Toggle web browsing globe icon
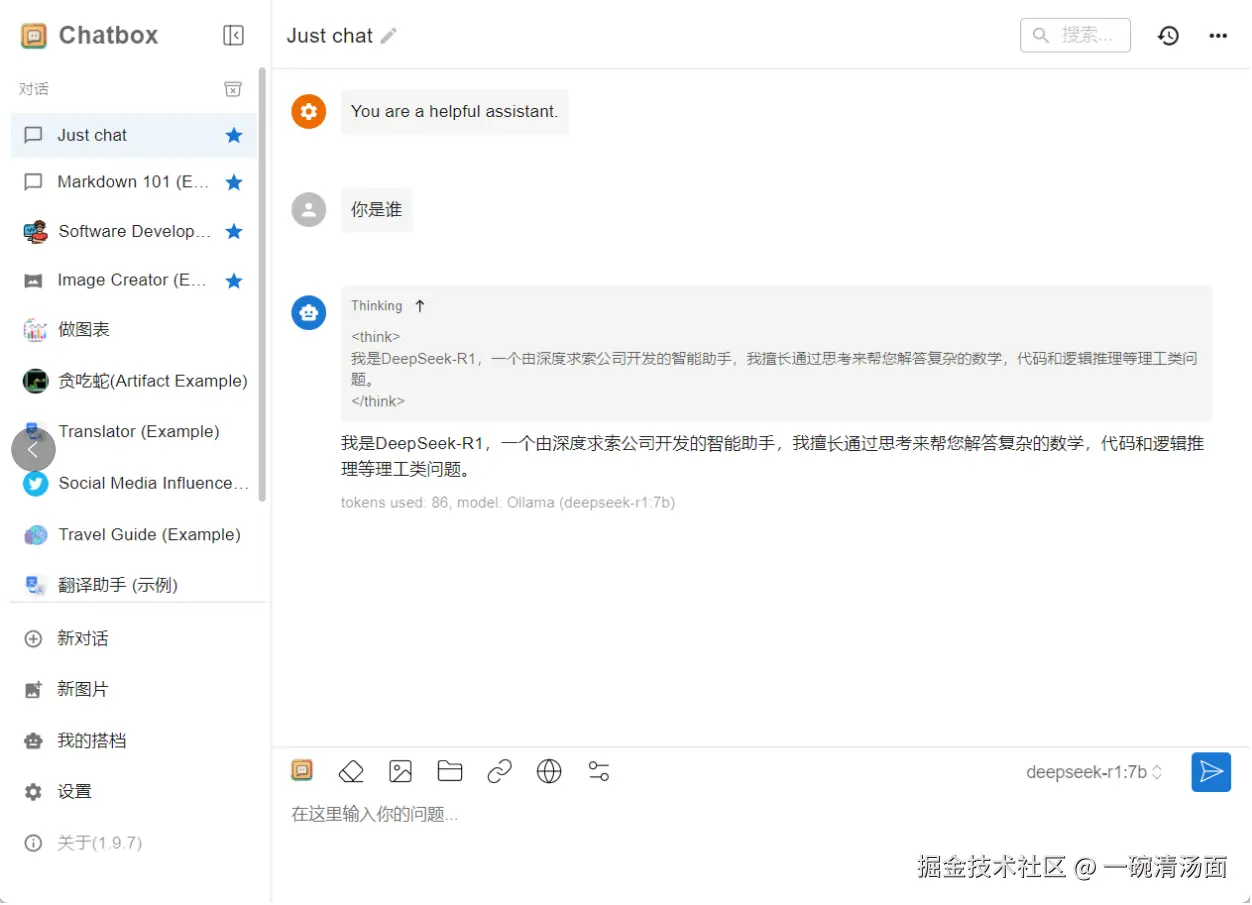 [x=549, y=771]
